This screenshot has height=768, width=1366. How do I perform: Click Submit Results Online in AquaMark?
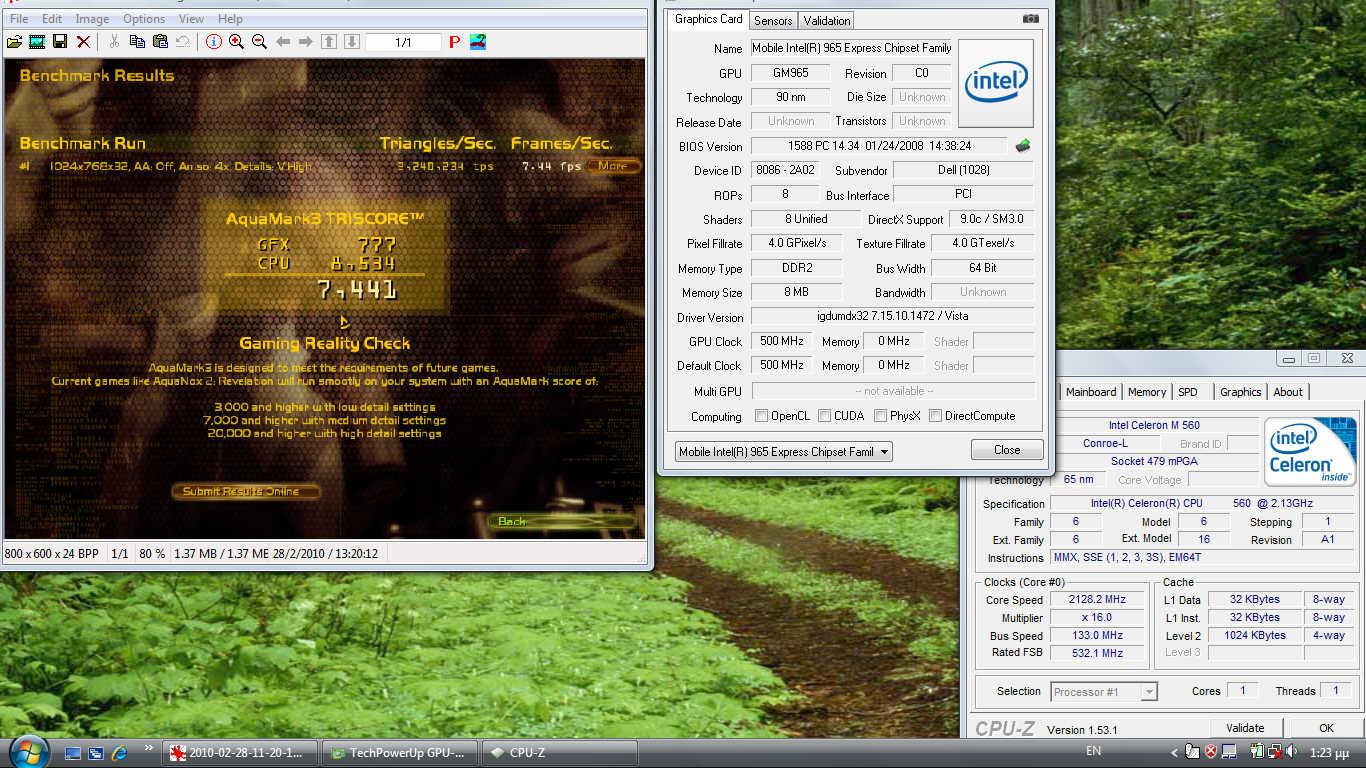(x=245, y=491)
